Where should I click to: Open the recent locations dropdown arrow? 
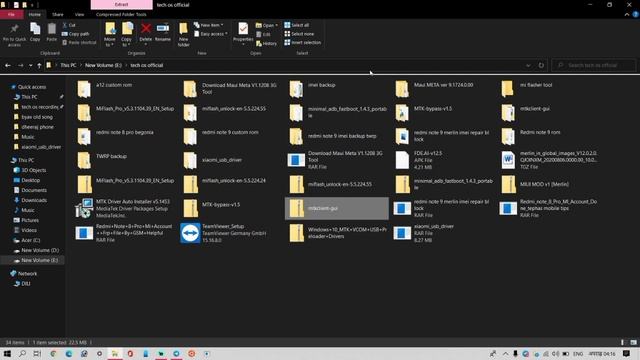click(30, 65)
